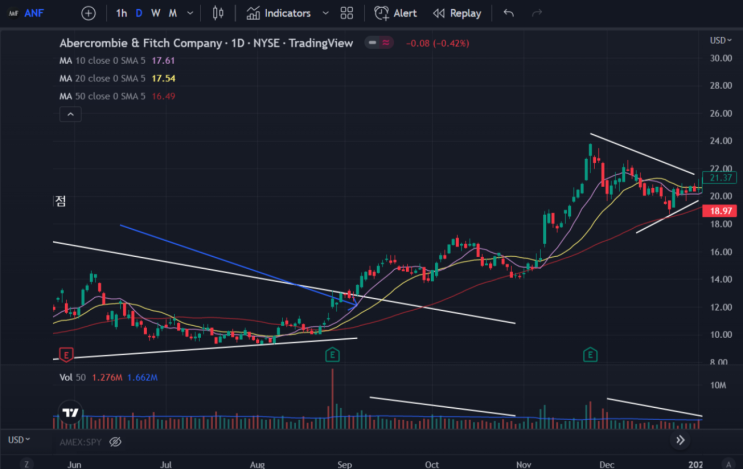Select the M monthly timeframe
The height and width of the screenshot is (469, 743).
[173, 13]
